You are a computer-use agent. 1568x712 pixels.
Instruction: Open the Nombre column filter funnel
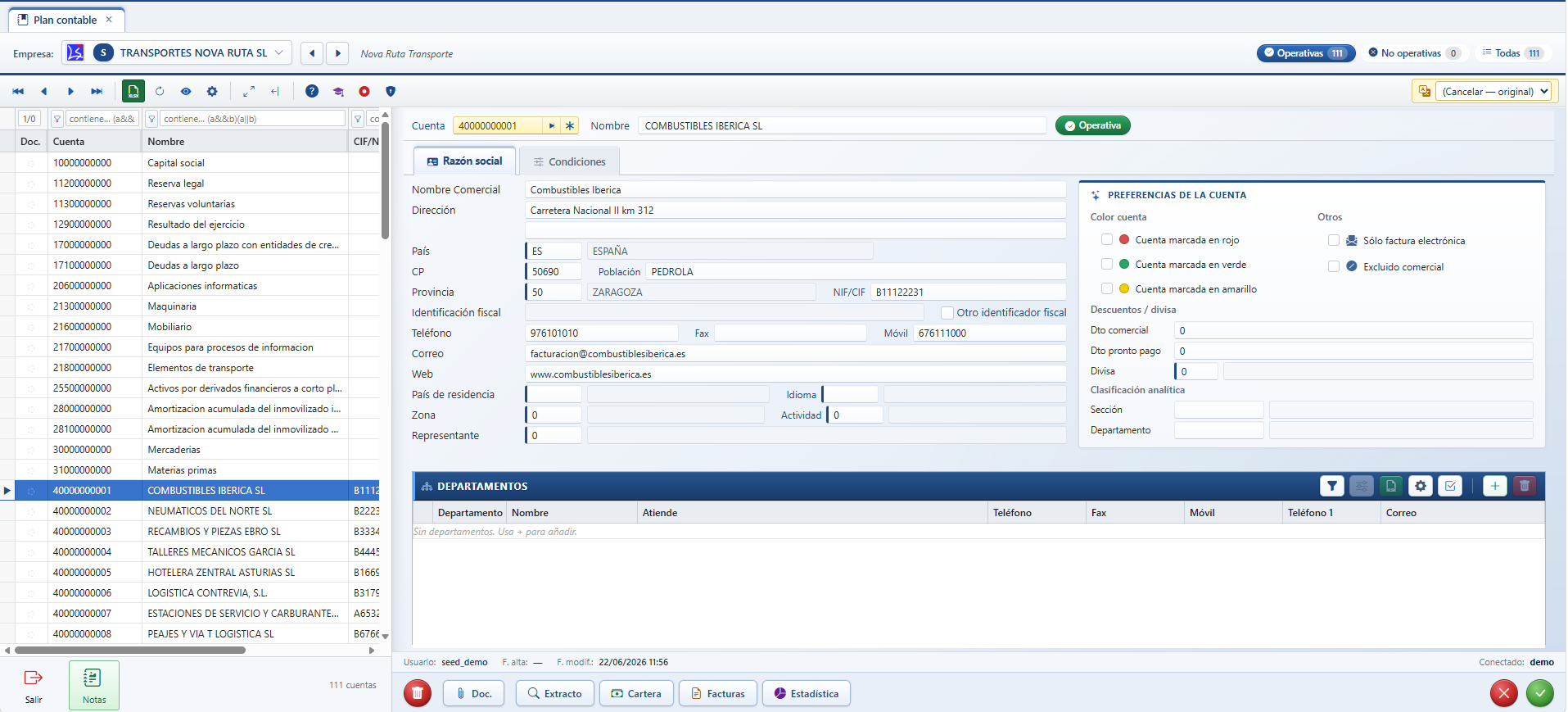[151, 119]
